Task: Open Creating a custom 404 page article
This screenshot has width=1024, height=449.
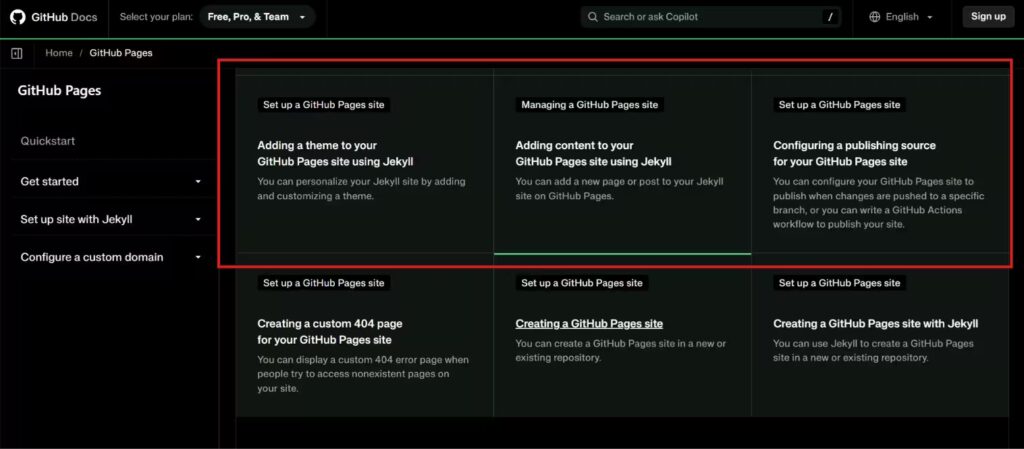Action: pyautogui.click(x=330, y=332)
